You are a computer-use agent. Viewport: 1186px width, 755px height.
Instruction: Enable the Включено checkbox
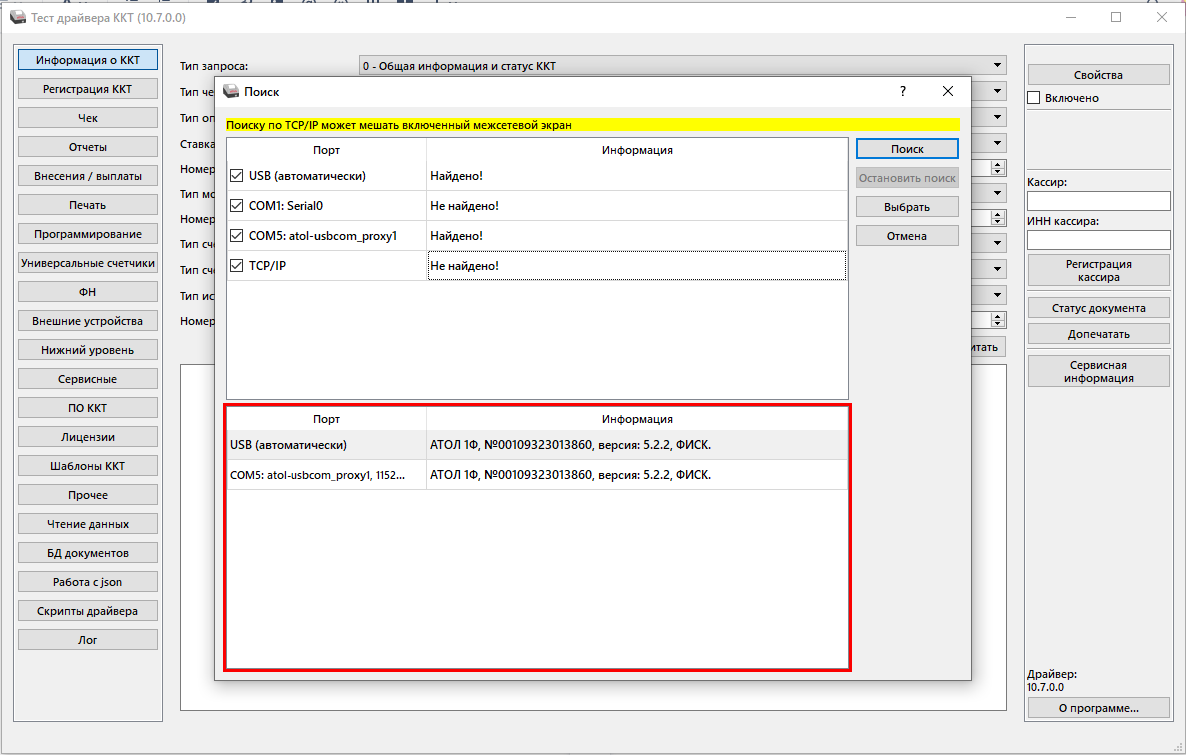point(1035,98)
